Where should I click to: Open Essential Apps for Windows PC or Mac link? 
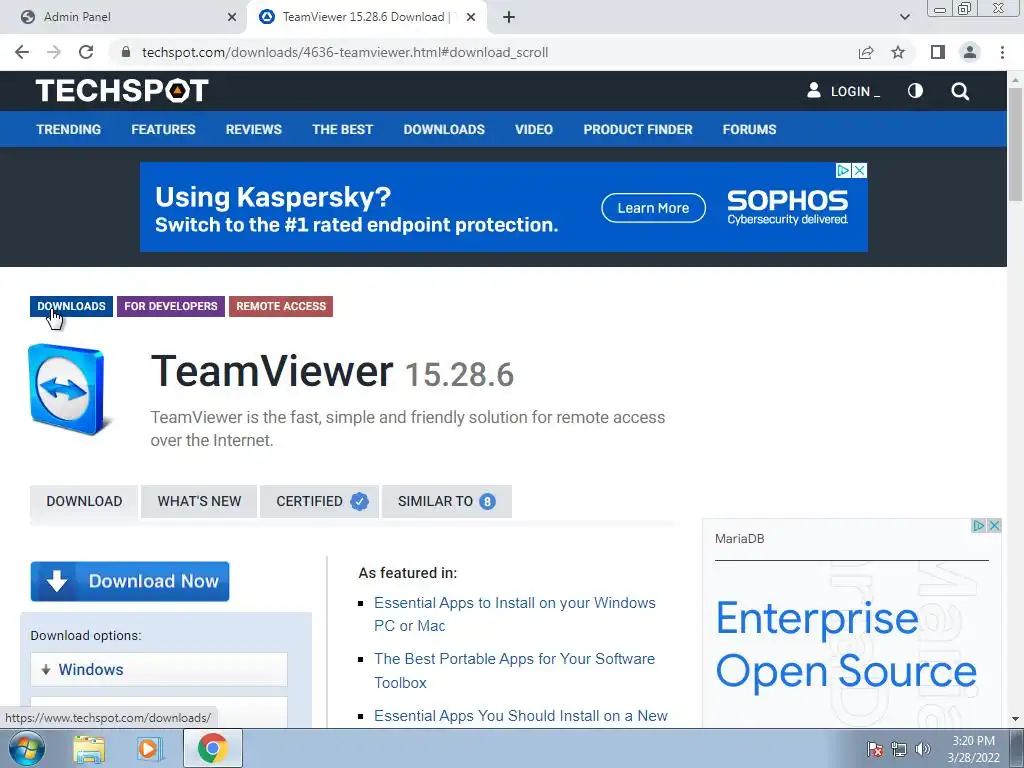tap(515, 614)
